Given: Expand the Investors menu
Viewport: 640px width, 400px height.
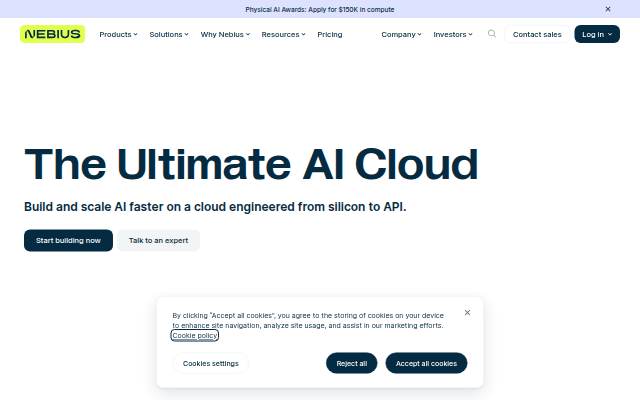Looking at the screenshot, I should point(453,34).
